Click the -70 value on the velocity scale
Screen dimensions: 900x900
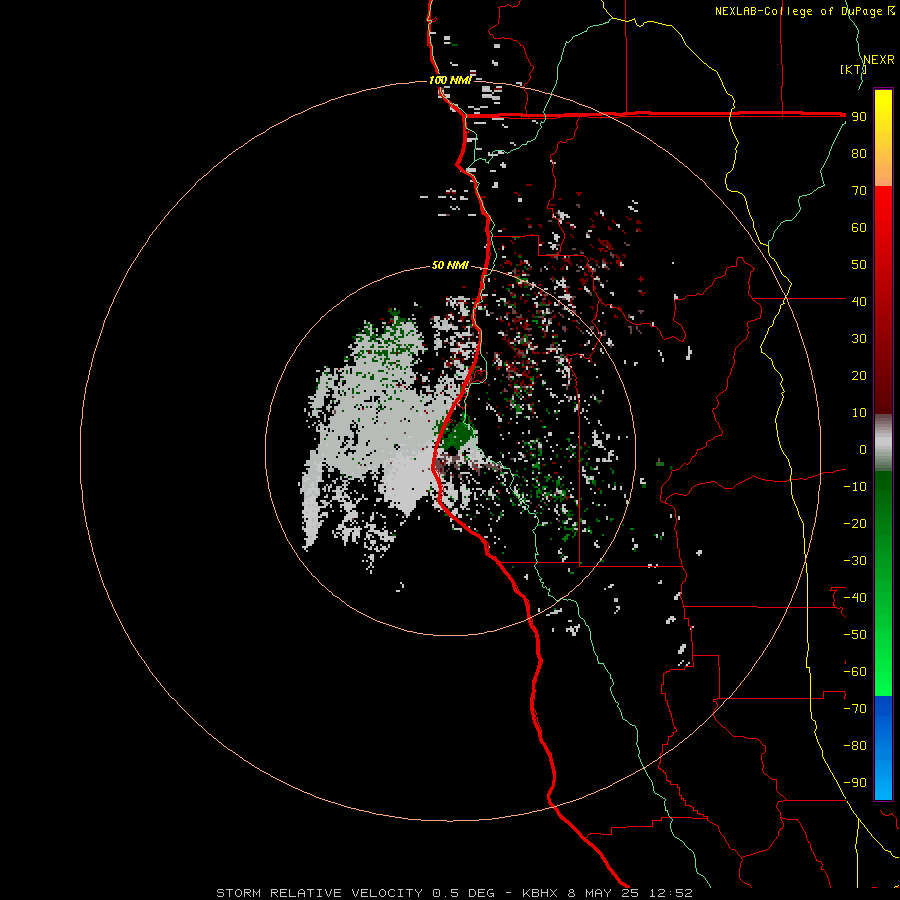point(855,709)
